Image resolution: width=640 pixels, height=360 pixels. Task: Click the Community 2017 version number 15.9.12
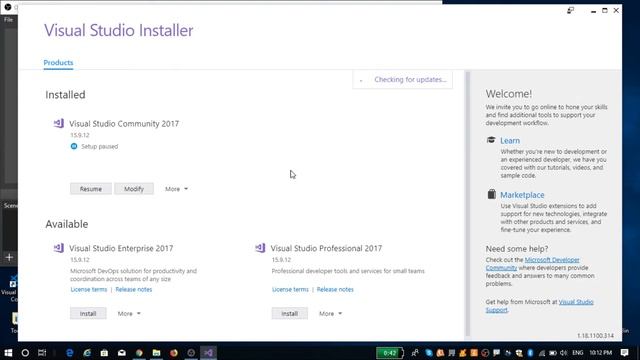[80, 135]
